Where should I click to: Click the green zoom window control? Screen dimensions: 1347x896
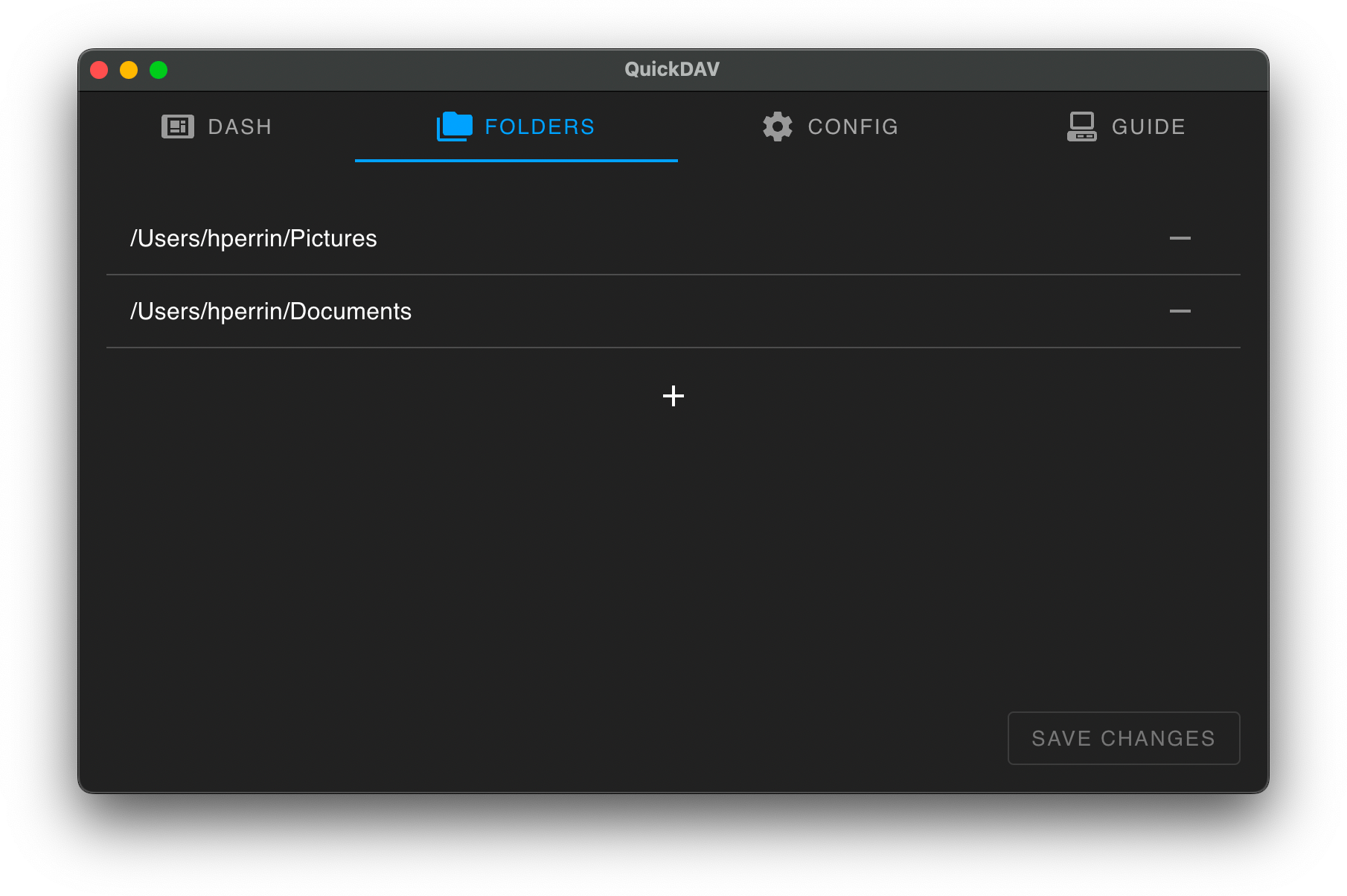tap(158, 69)
